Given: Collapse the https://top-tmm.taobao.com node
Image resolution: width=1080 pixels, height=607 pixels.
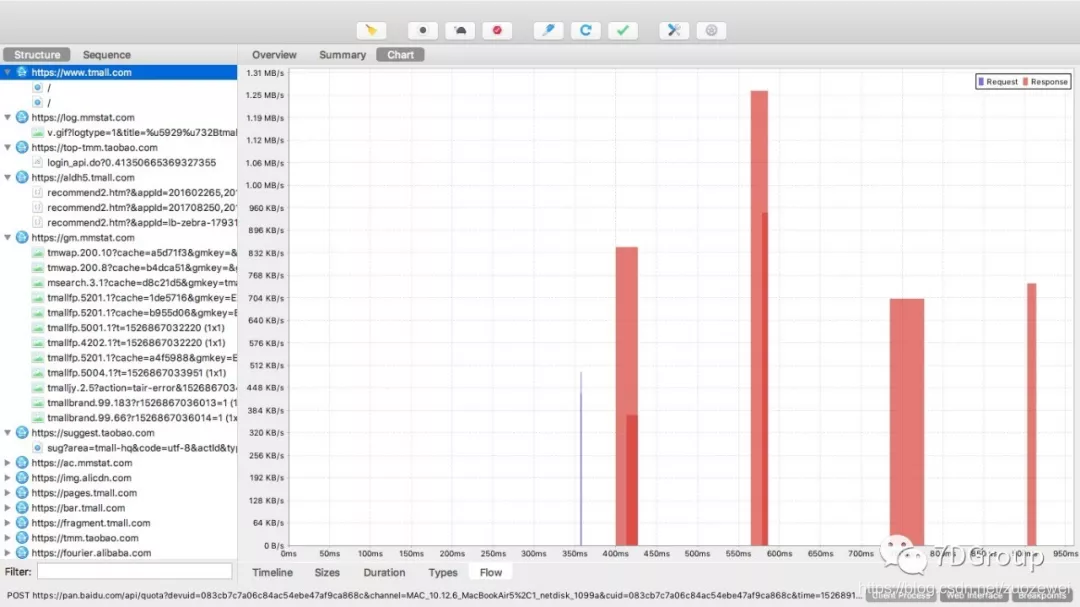Looking at the screenshot, I should click(x=8, y=147).
